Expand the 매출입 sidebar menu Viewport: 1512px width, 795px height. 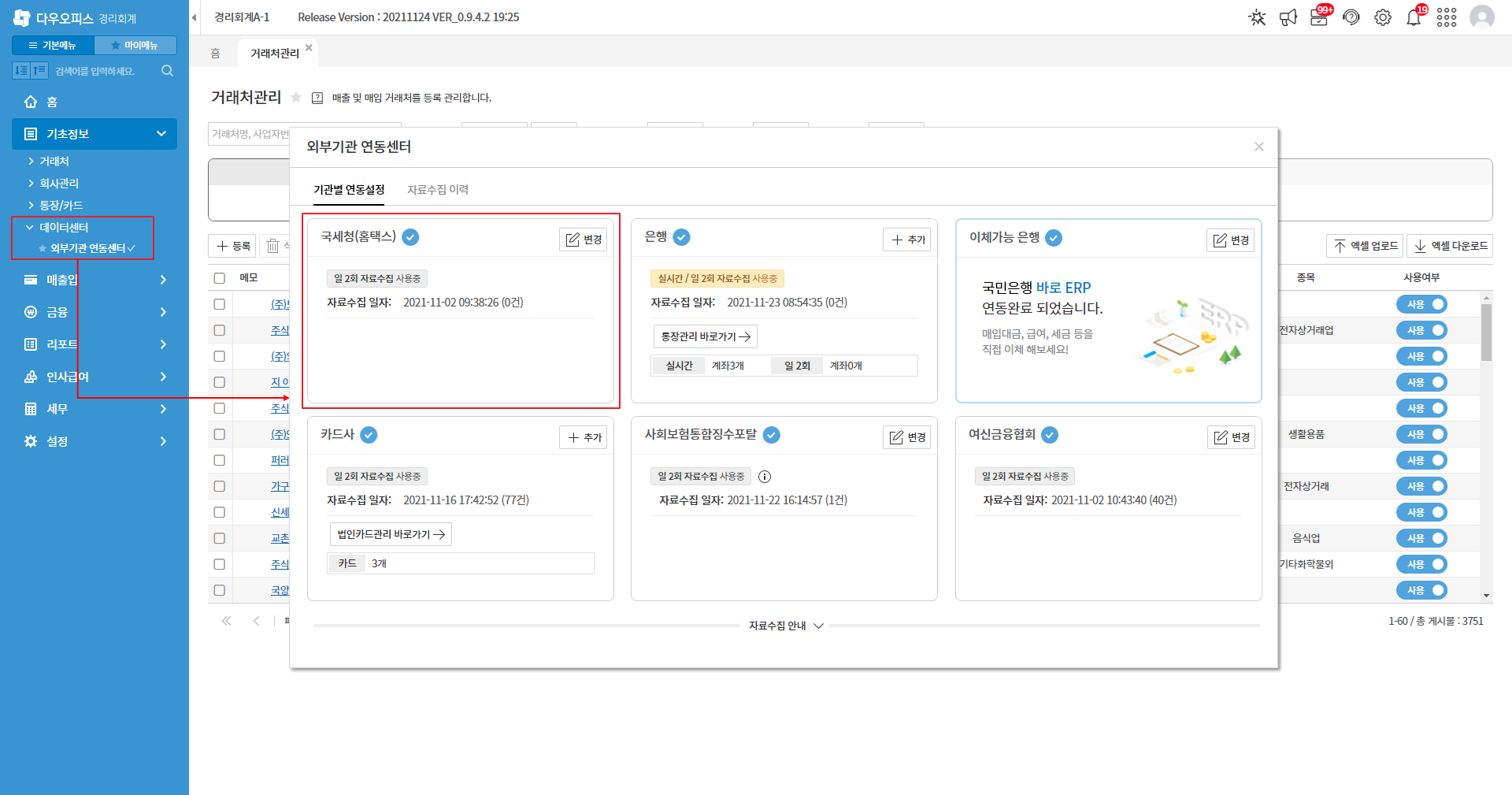pyautogui.click(x=94, y=280)
